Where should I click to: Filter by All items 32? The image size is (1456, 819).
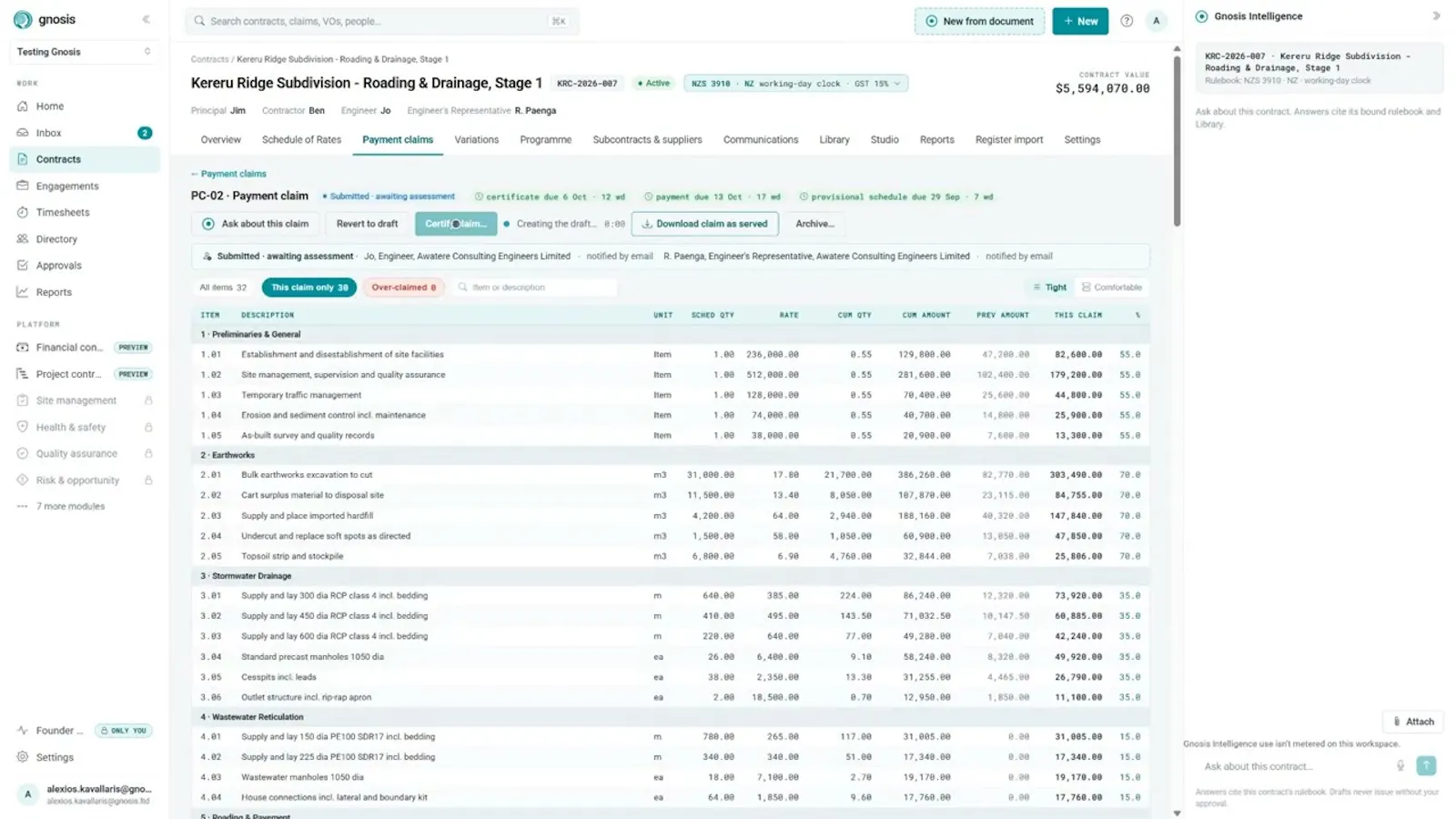(x=223, y=288)
